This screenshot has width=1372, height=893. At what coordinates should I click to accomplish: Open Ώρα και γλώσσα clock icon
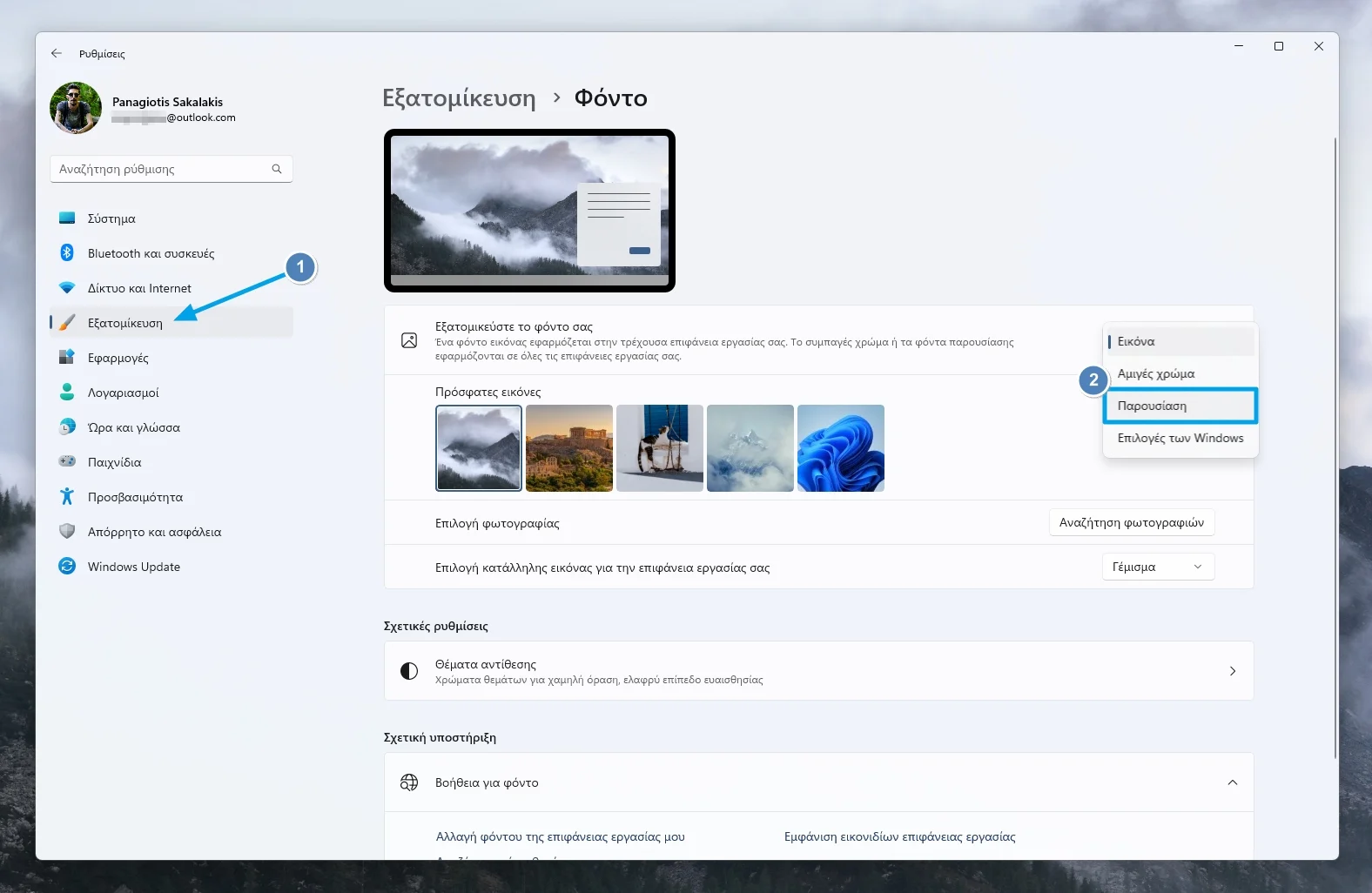pos(67,427)
